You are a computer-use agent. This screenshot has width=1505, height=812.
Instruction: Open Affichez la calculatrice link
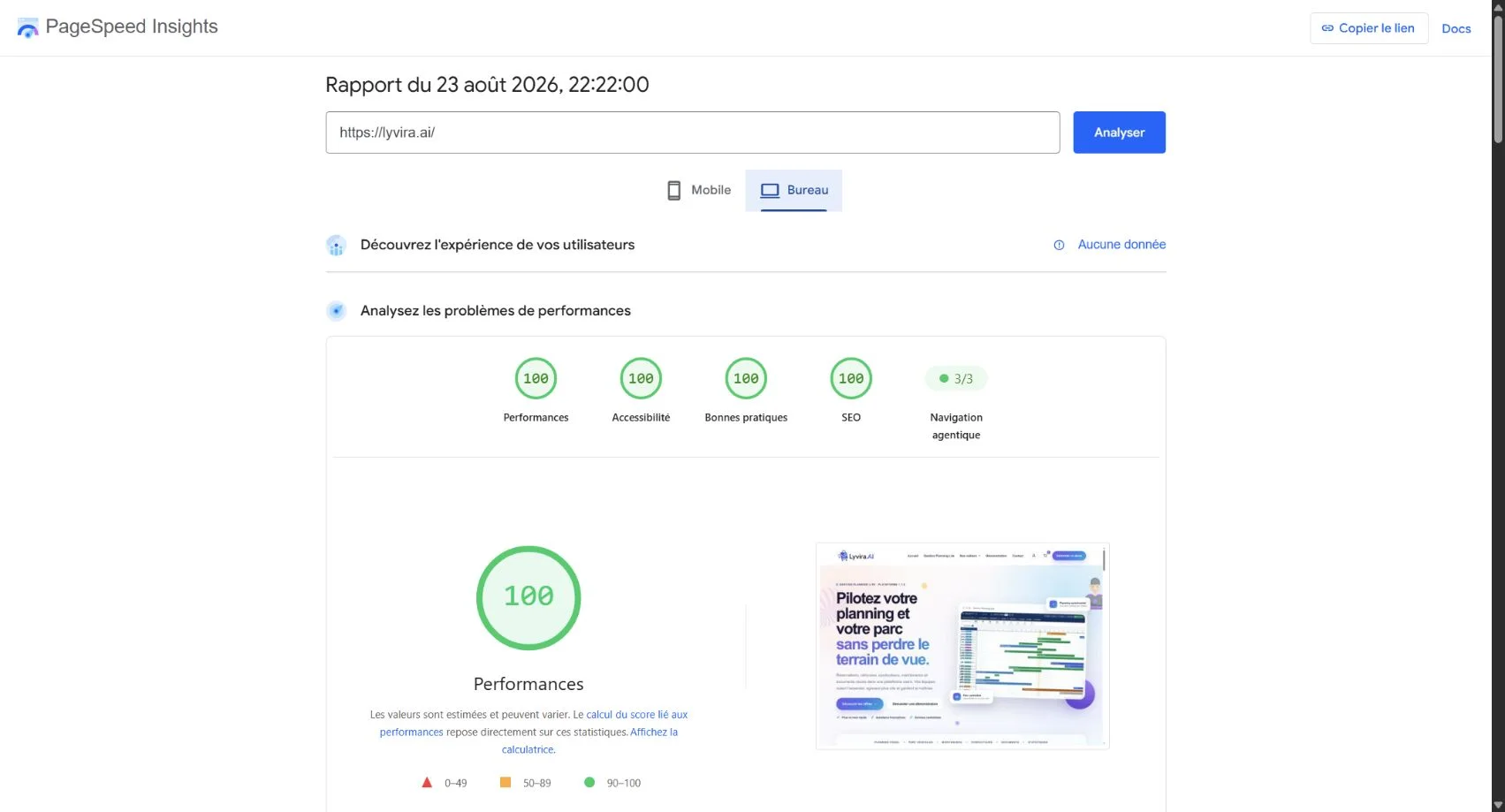pos(654,732)
